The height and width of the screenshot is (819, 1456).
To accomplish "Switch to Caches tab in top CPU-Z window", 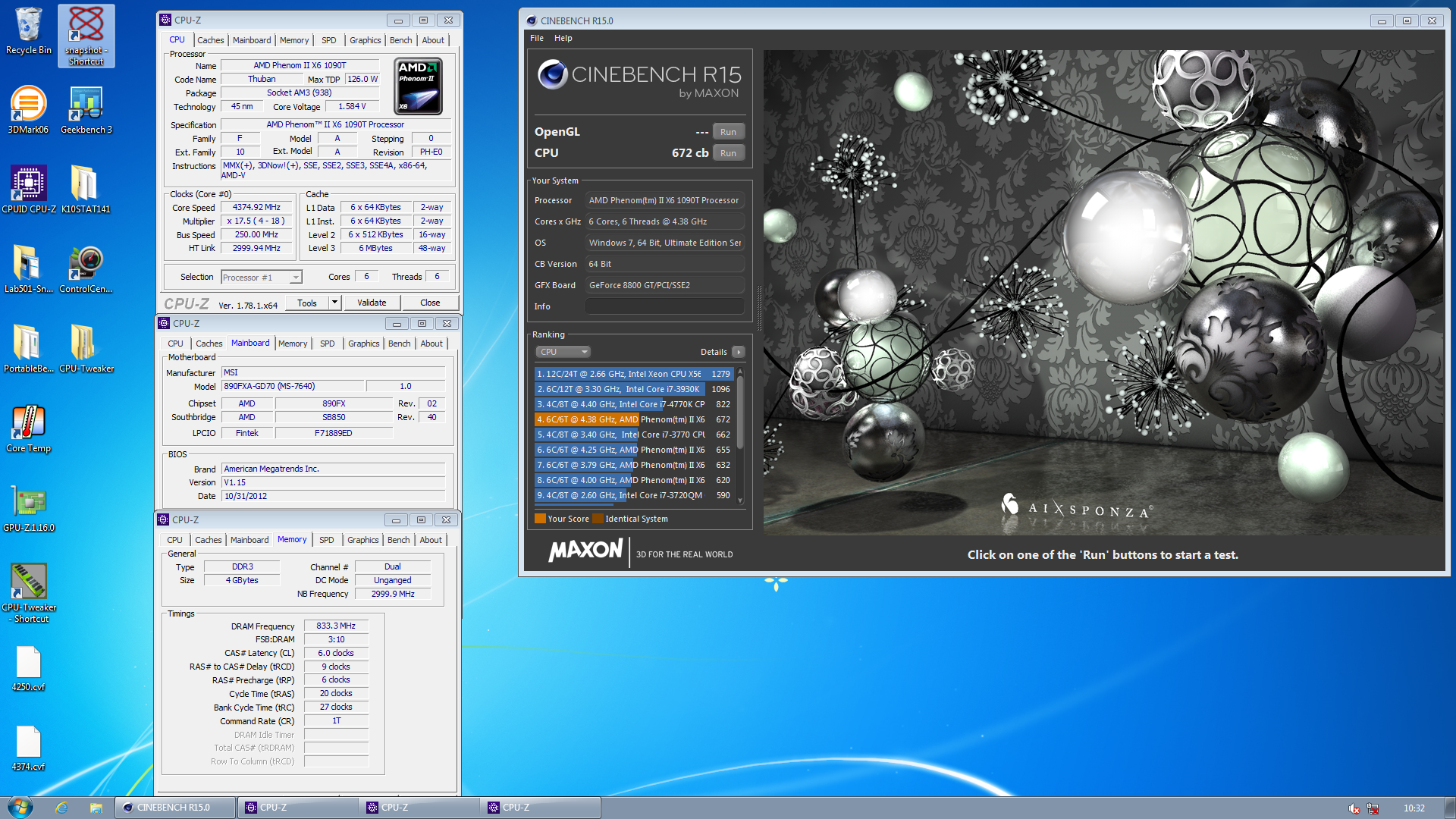I will [211, 40].
